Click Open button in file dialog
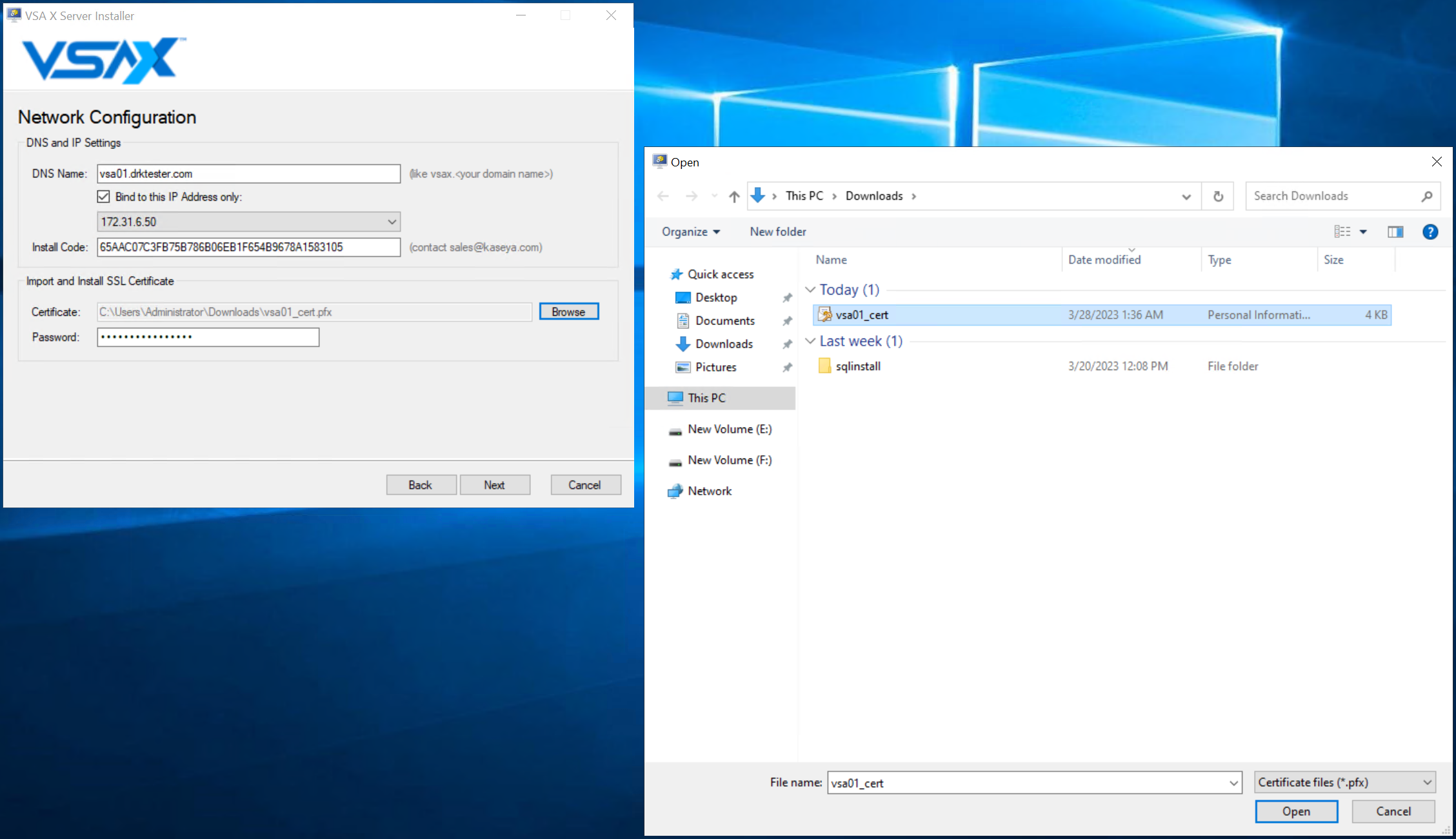 (1296, 811)
